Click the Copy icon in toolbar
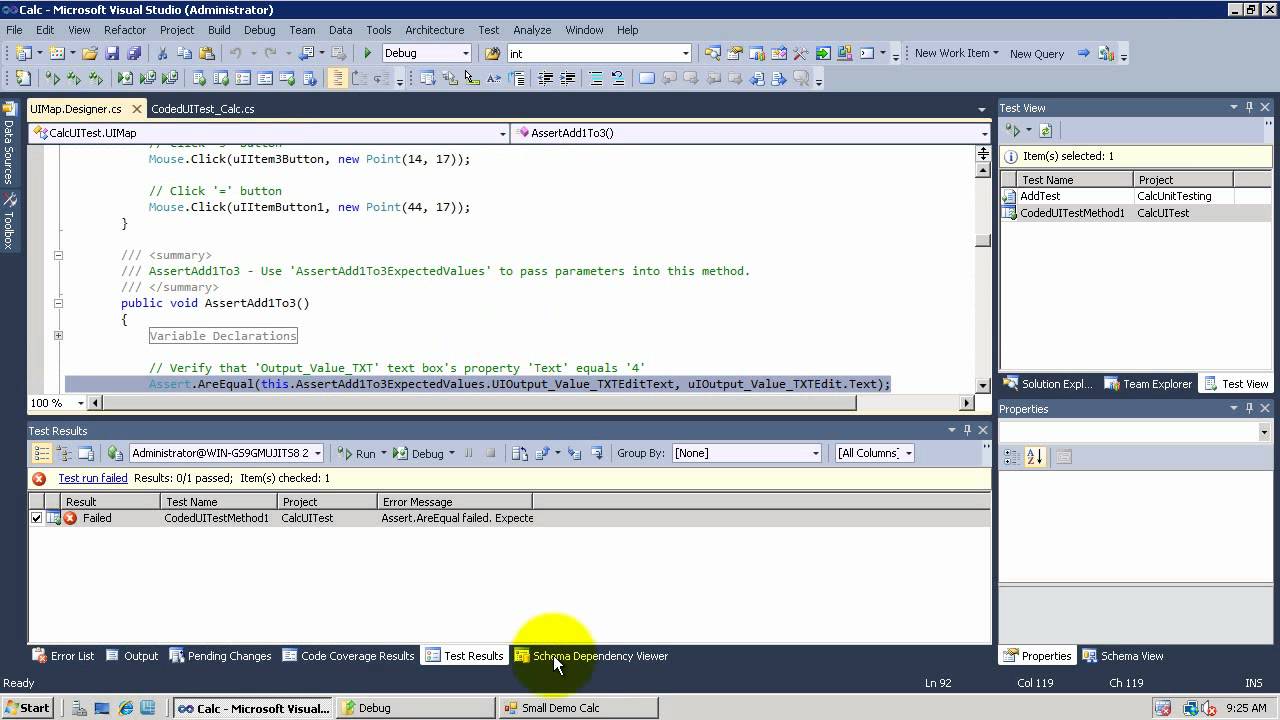Image resolution: width=1280 pixels, height=720 pixels. (x=185, y=53)
